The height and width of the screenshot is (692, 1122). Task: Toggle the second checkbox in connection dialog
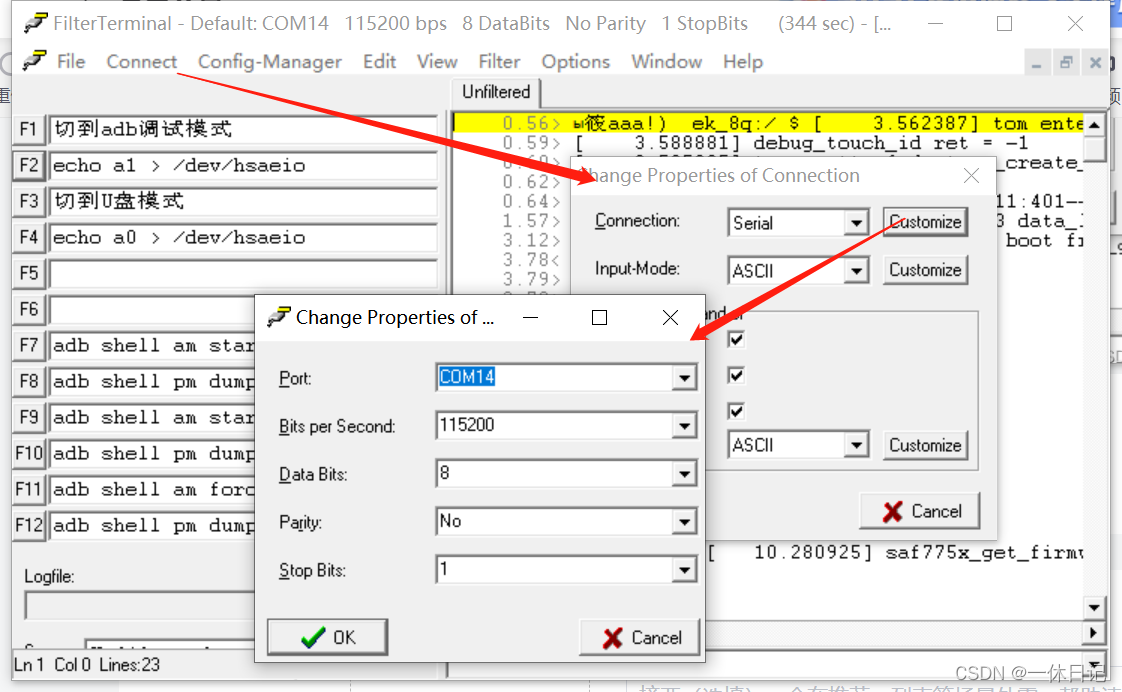736,375
